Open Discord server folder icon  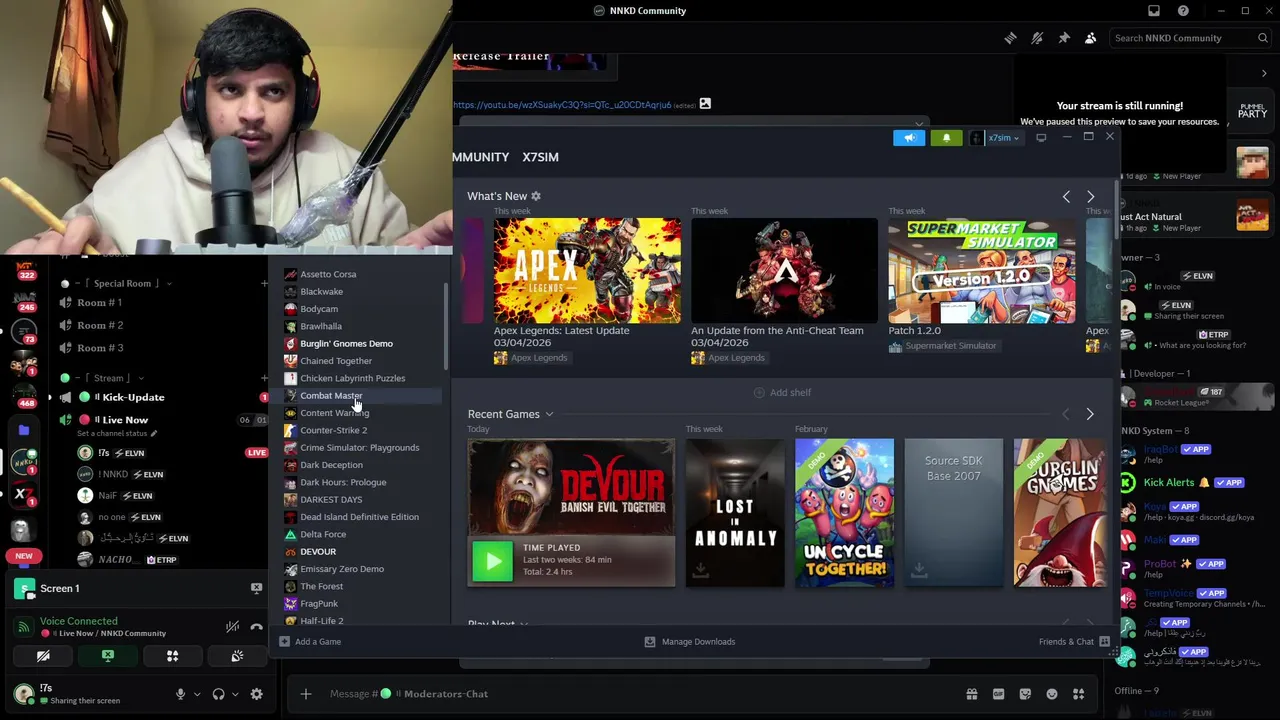click(24, 431)
